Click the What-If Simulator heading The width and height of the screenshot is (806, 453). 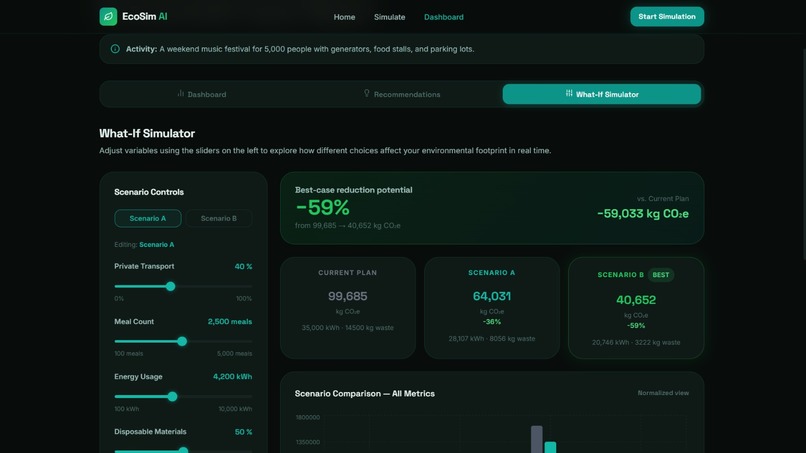(147, 133)
